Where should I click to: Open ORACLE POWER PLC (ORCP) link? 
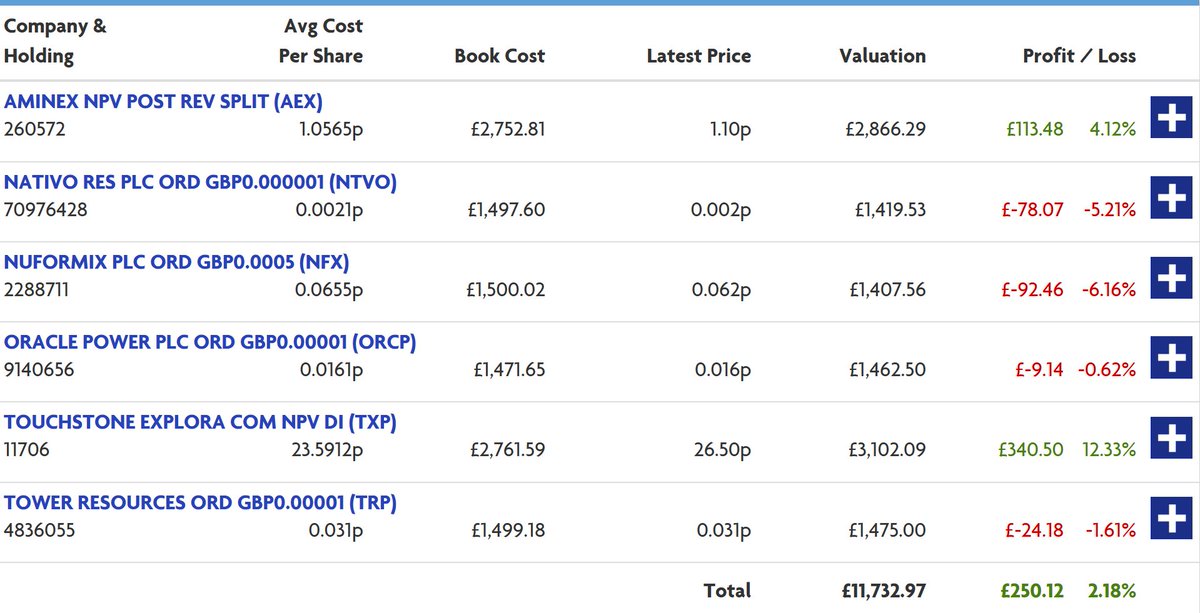210,342
